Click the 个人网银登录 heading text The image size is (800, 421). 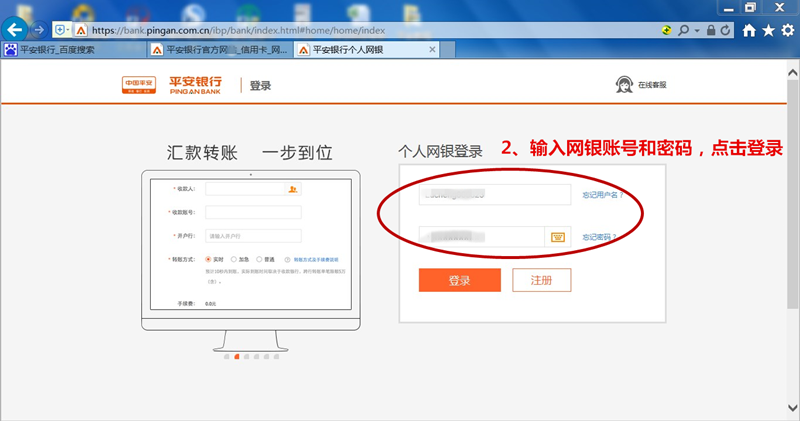tap(440, 152)
